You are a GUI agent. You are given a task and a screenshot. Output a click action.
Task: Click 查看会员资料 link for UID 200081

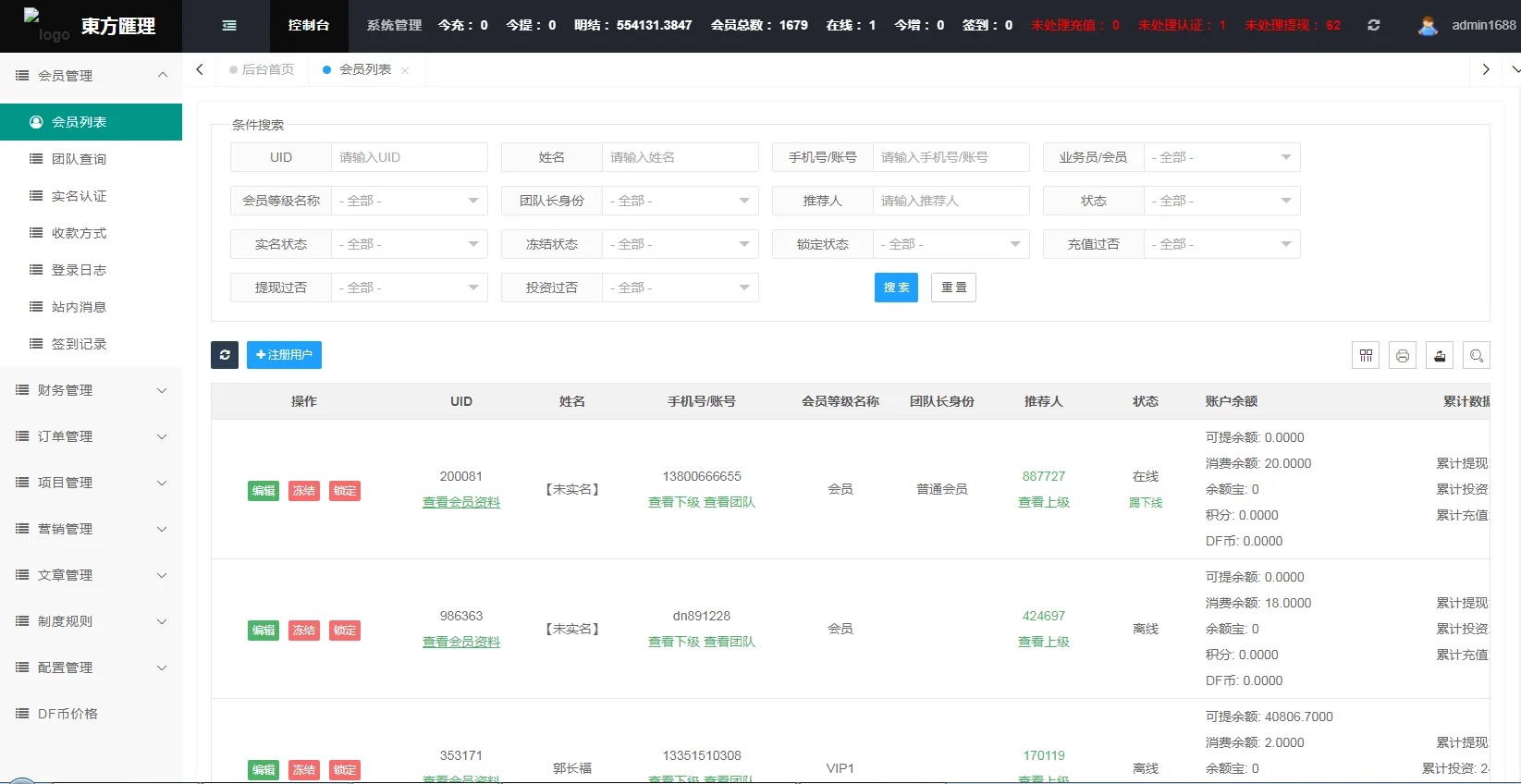coord(461,502)
